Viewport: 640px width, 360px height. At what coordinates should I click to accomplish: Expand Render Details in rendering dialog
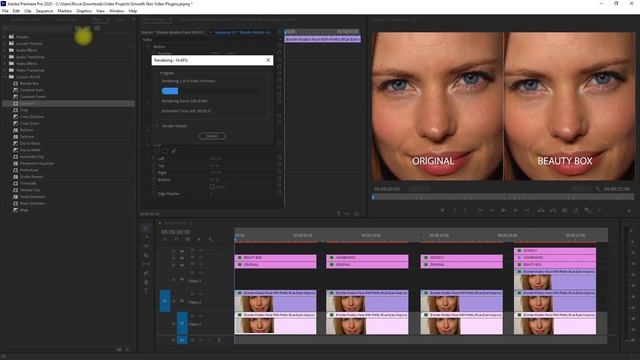coord(157,126)
